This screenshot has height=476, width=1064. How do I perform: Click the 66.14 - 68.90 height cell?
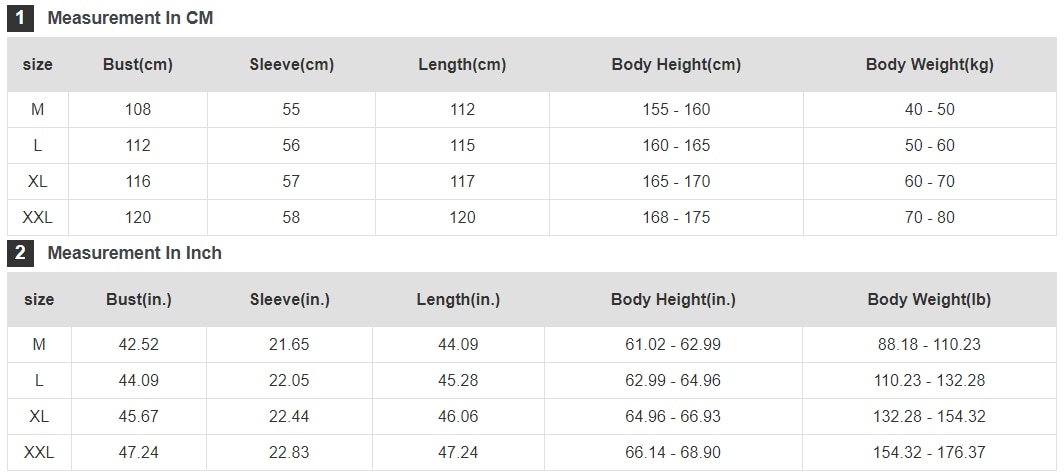tap(673, 452)
